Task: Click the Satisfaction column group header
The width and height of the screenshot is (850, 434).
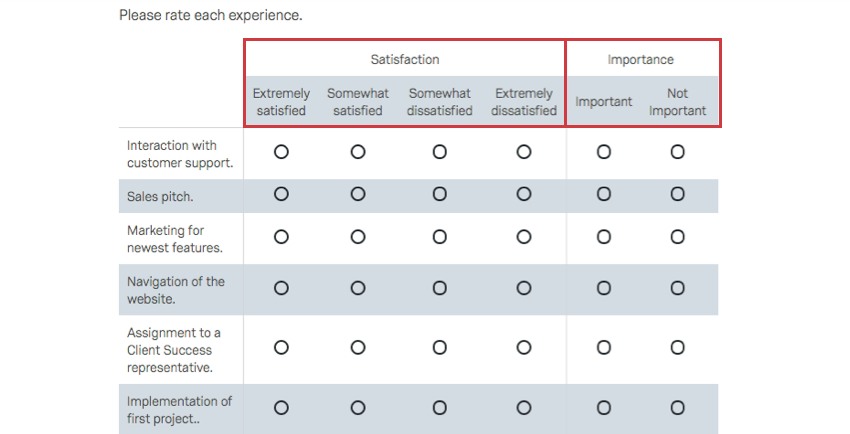Action: click(404, 60)
